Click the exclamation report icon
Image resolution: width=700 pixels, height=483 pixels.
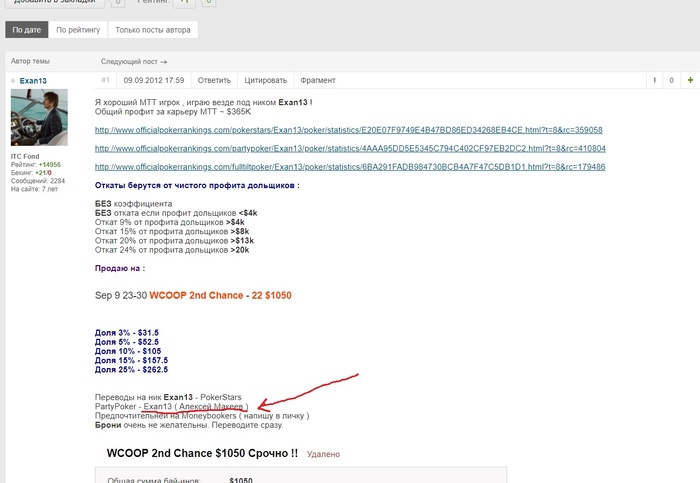(654, 80)
